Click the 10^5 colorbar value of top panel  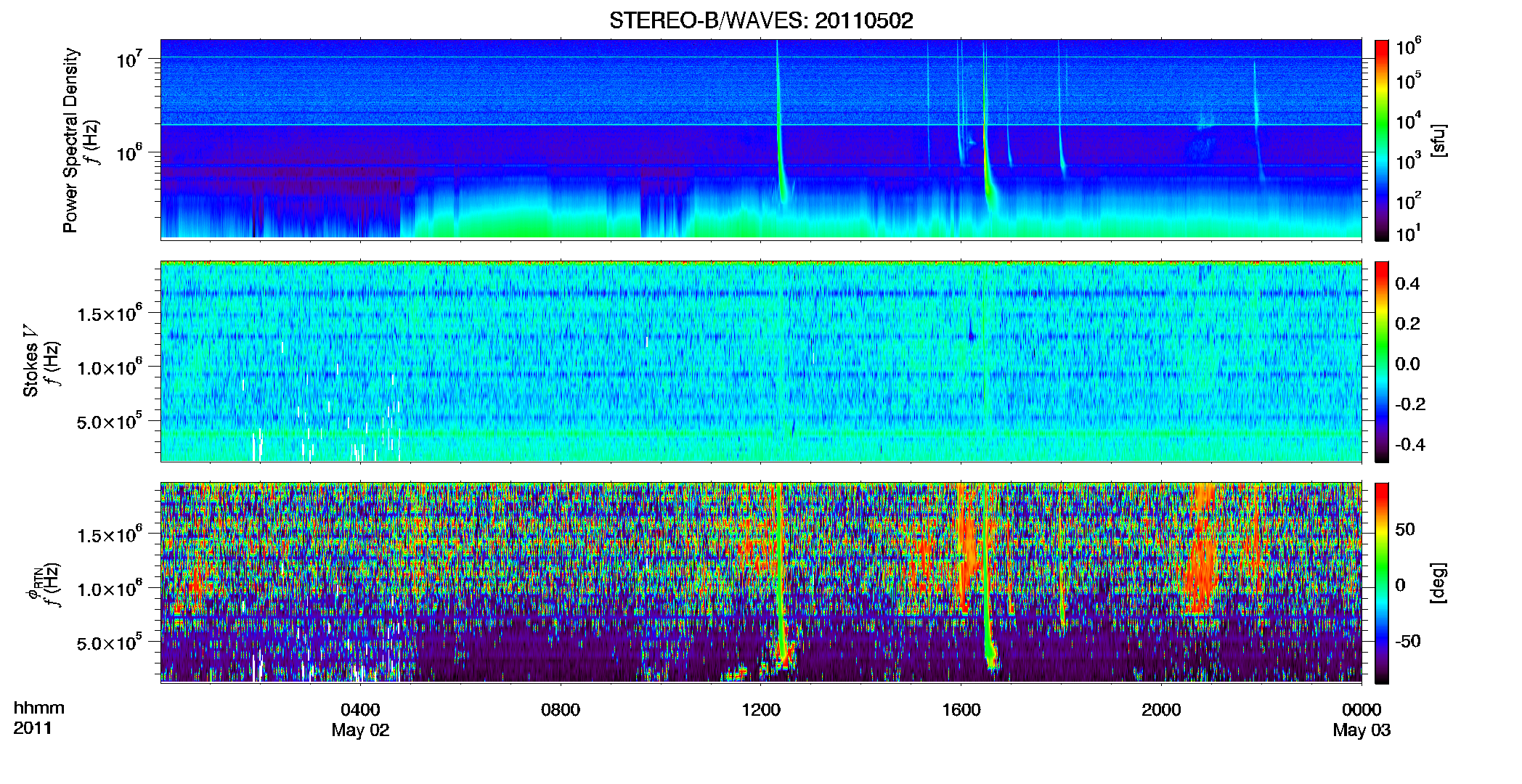1409,80
